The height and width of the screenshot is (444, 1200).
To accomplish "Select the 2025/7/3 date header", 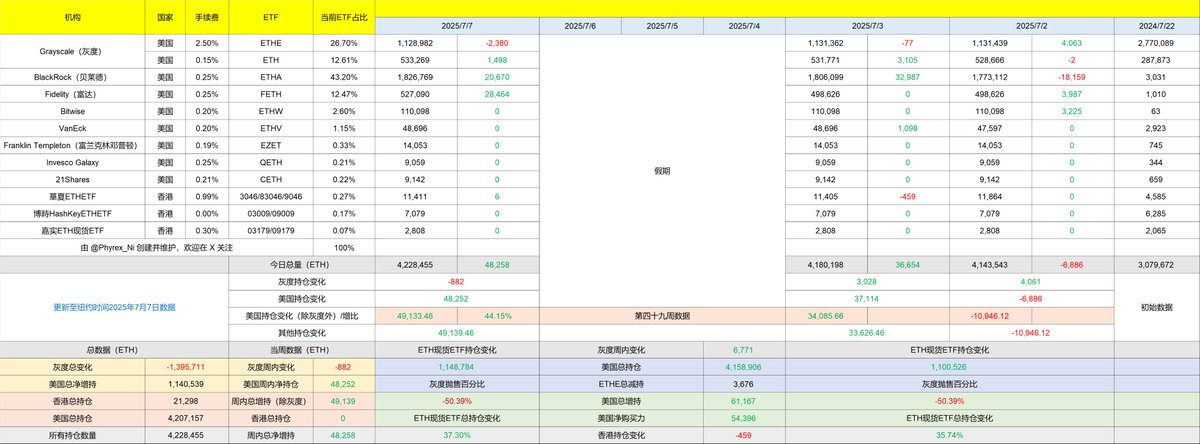I will 867,26.
